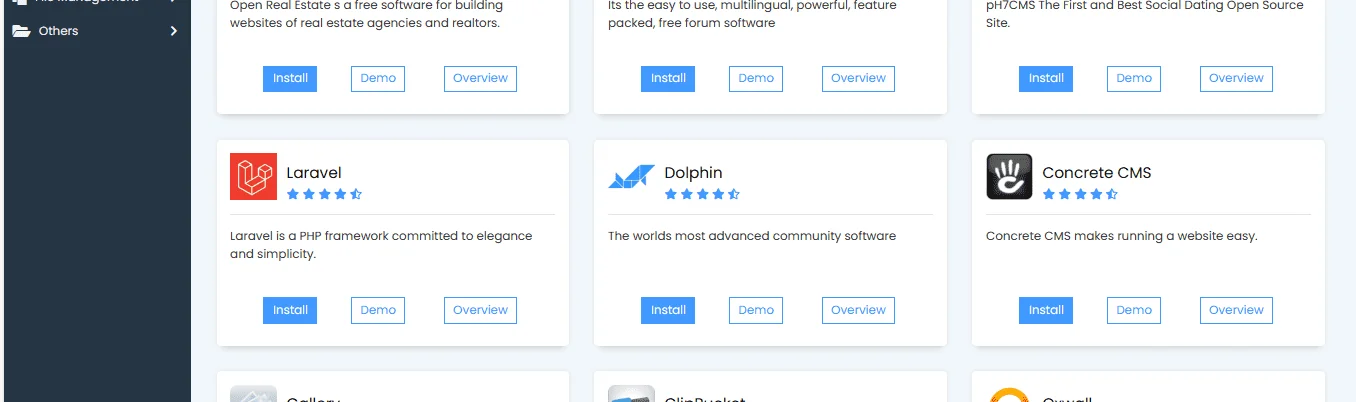This screenshot has height=402, width=1356.
Task: View the Dolphin overview
Action: [x=858, y=310]
